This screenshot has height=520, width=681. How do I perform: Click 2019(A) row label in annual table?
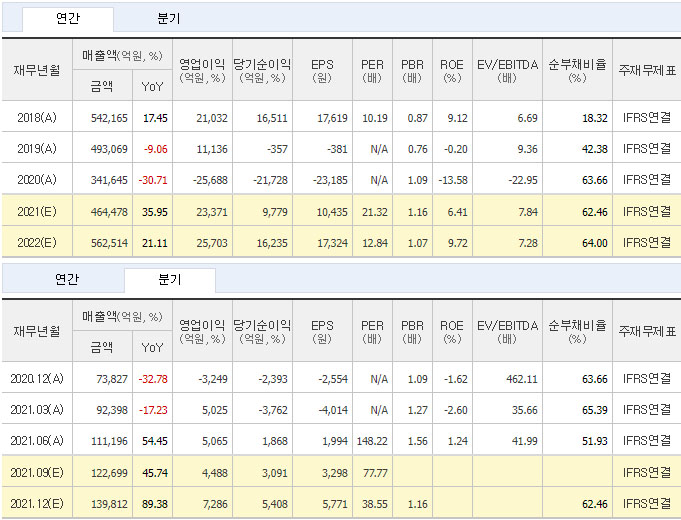(37, 149)
